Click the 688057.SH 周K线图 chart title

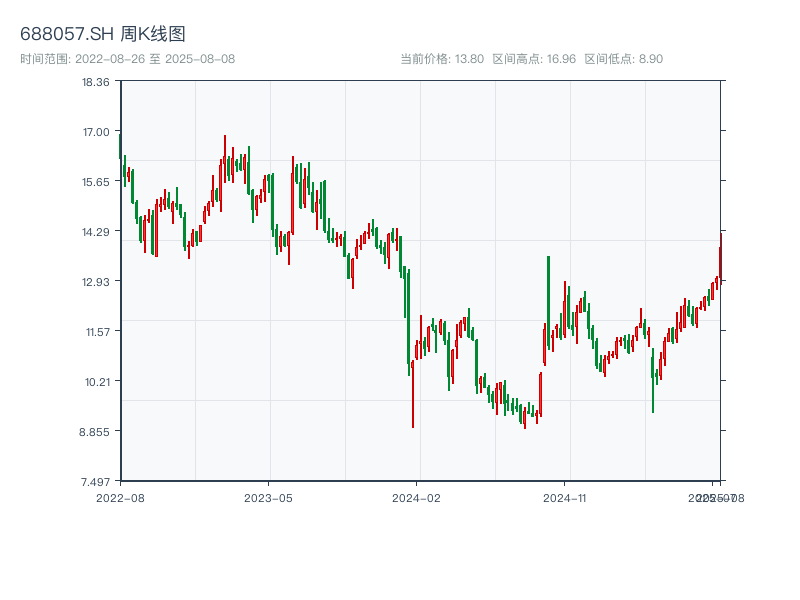103,35
